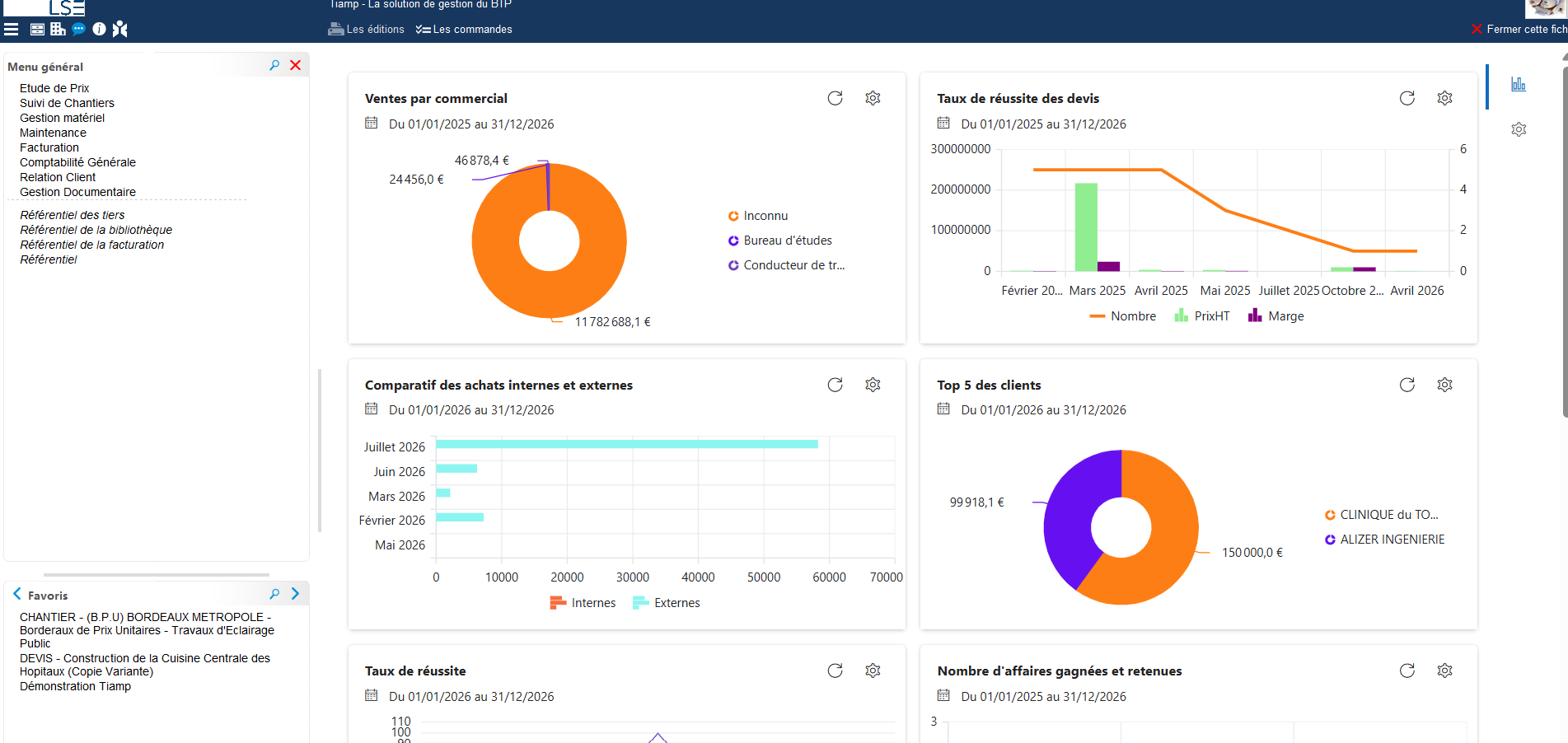The height and width of the screenshot is (743, 1568).
Task: Click Fermer cette fiche button
Action: pos(1519,29)
